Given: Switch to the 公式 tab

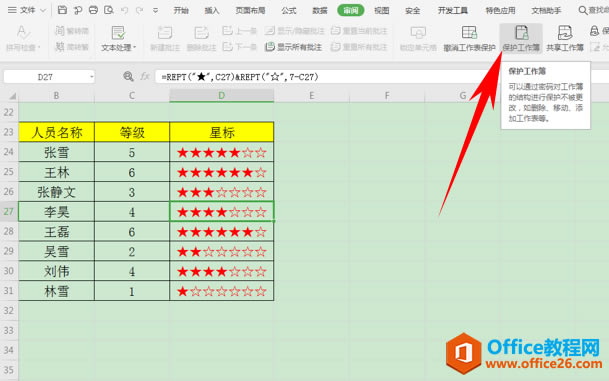Looking at the screenshot, I should pyautogui.click(x=289, y=10).
